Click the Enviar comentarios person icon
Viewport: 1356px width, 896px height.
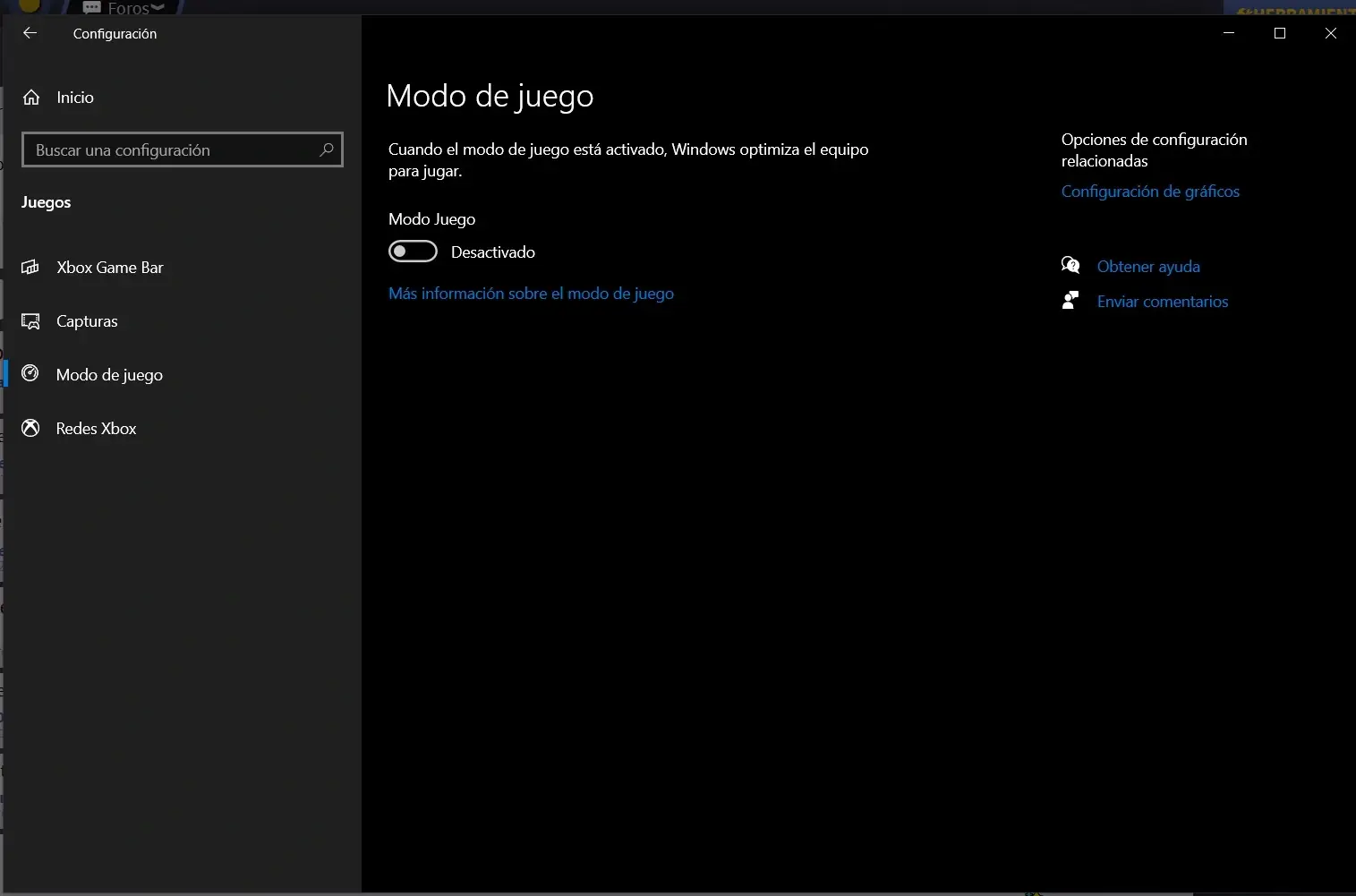coord(1070,301)
